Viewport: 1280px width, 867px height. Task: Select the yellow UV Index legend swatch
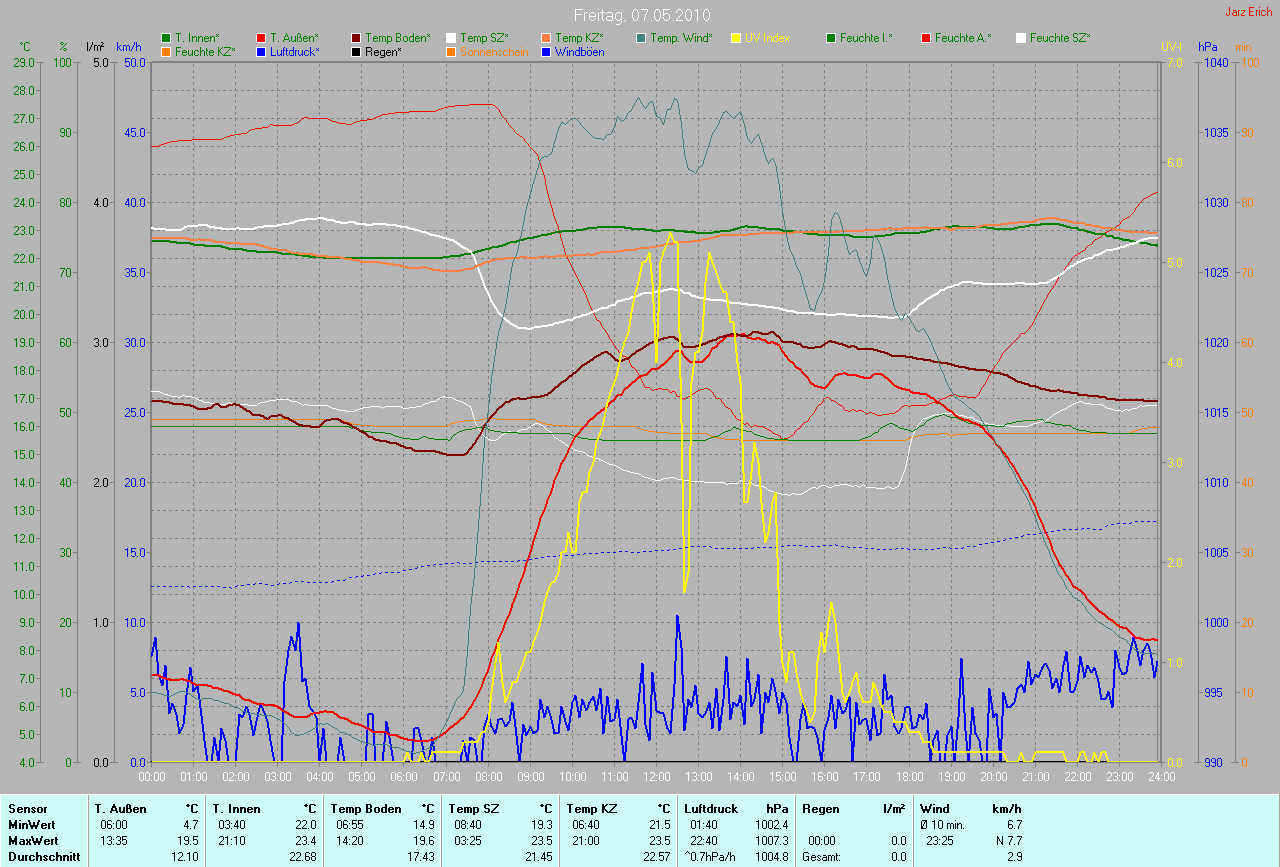click(736, 38)
